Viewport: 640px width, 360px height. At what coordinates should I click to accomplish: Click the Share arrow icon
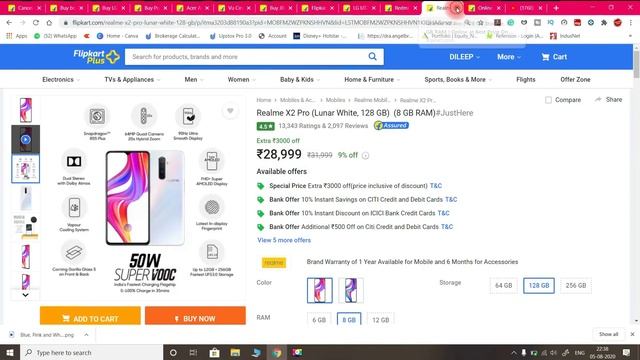(x=598, y=100)
